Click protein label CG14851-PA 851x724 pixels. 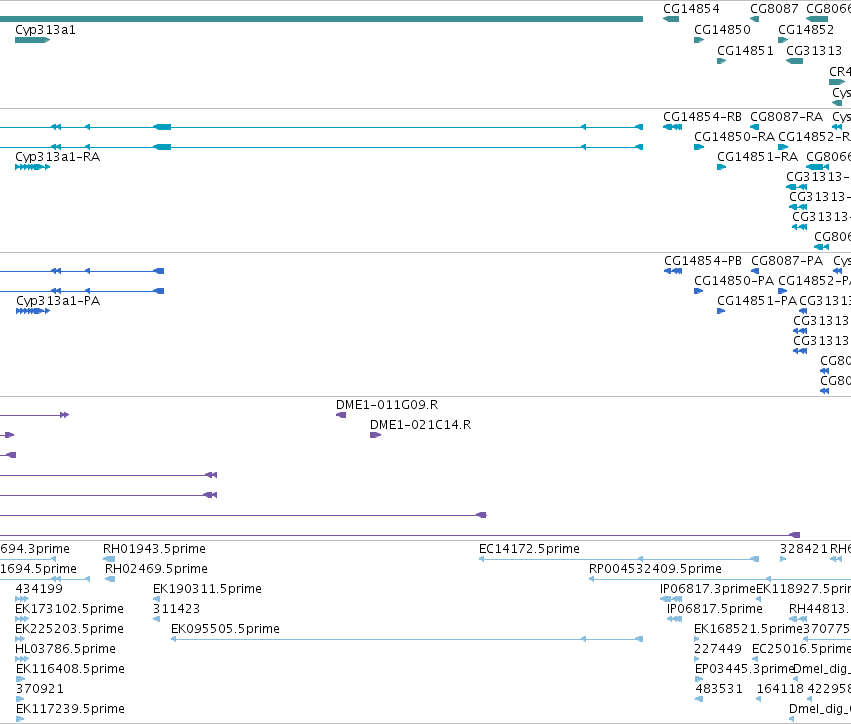tap(757, 301)
